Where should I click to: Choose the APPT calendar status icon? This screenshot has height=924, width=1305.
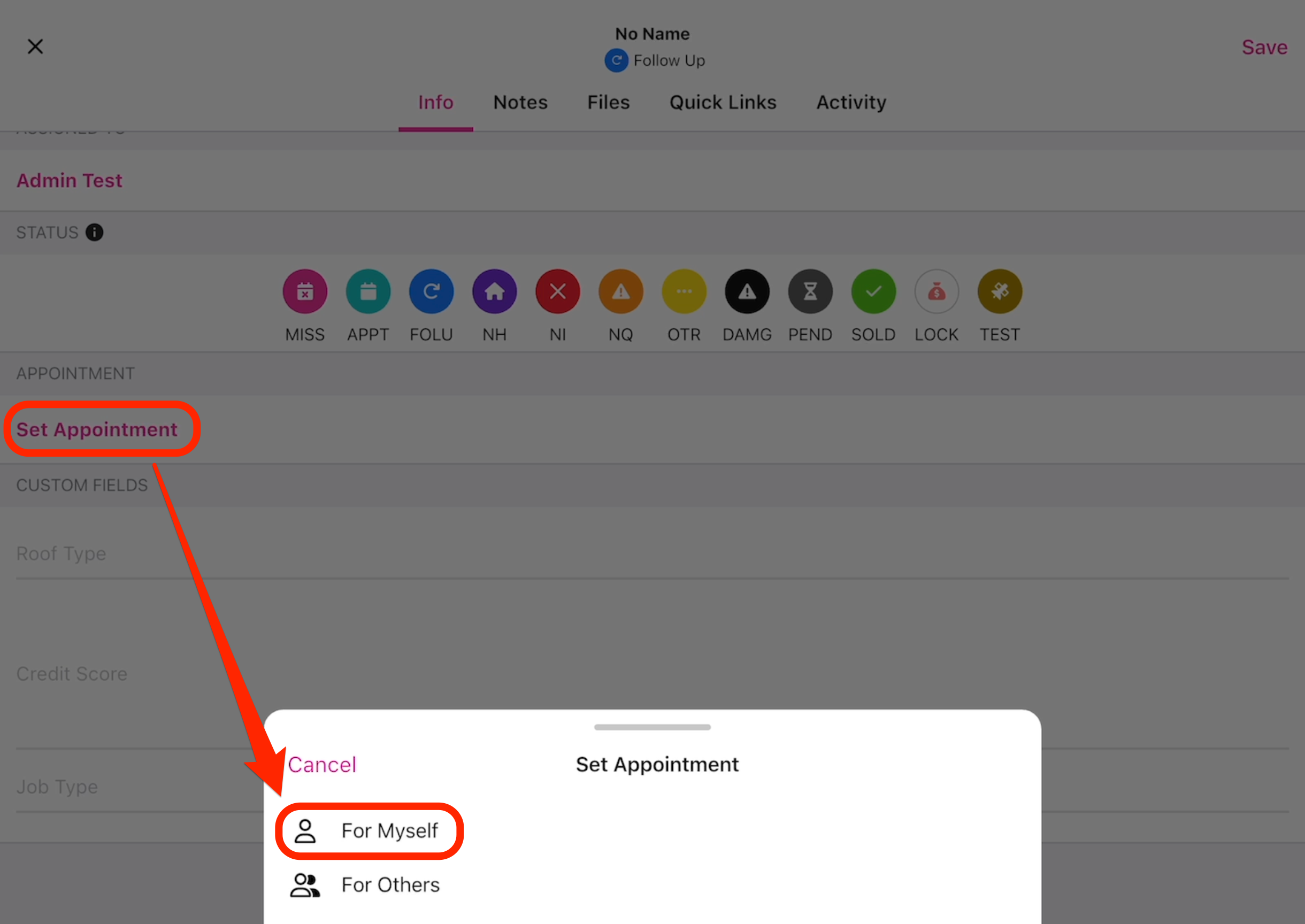[368, 292]
